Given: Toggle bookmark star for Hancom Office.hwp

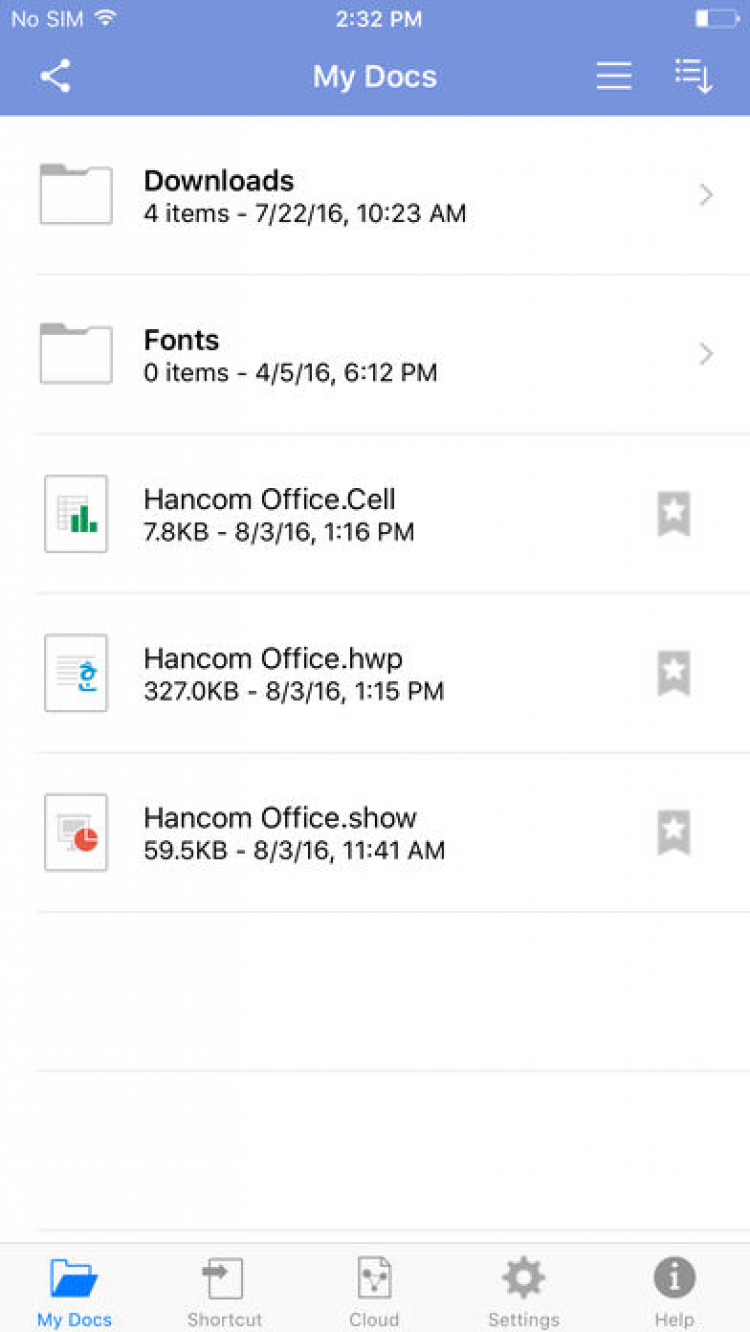Looking at the screenshot, I should coord(674,673).
